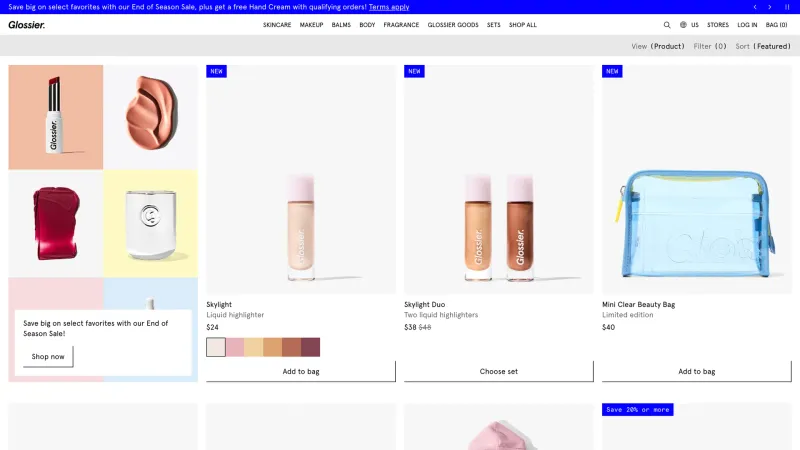The width and height of the screenshot is (800, 450).
Task: Open the Glossier Goods menu
Action: 453,24
